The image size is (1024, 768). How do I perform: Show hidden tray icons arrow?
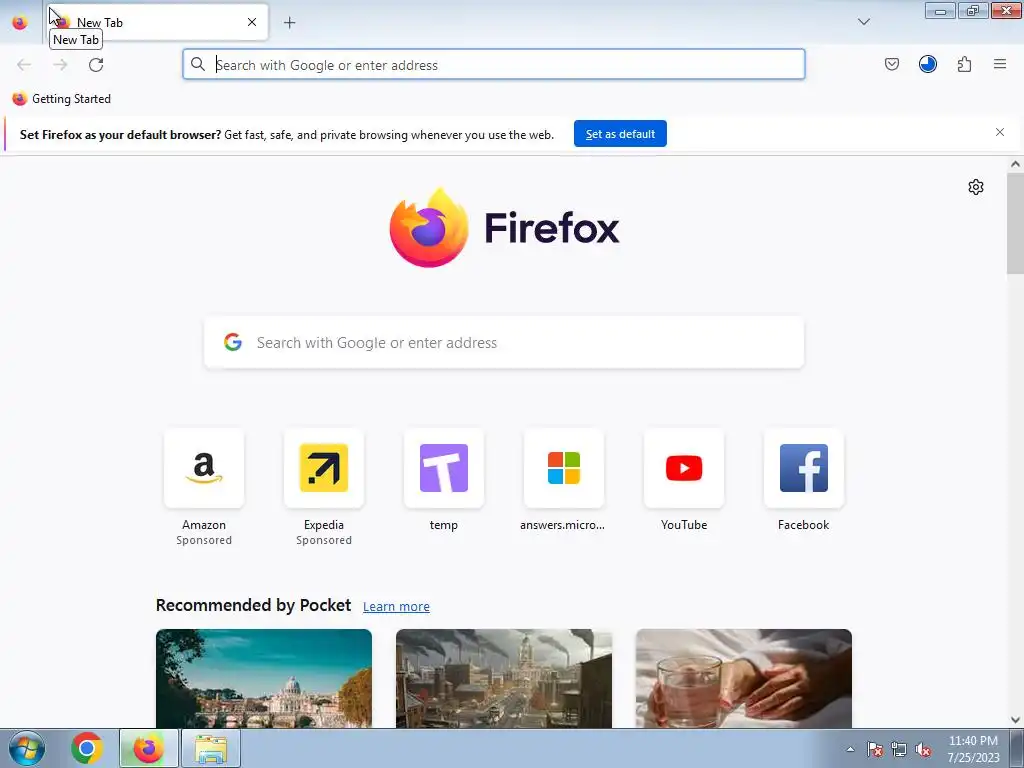[850, 749]
